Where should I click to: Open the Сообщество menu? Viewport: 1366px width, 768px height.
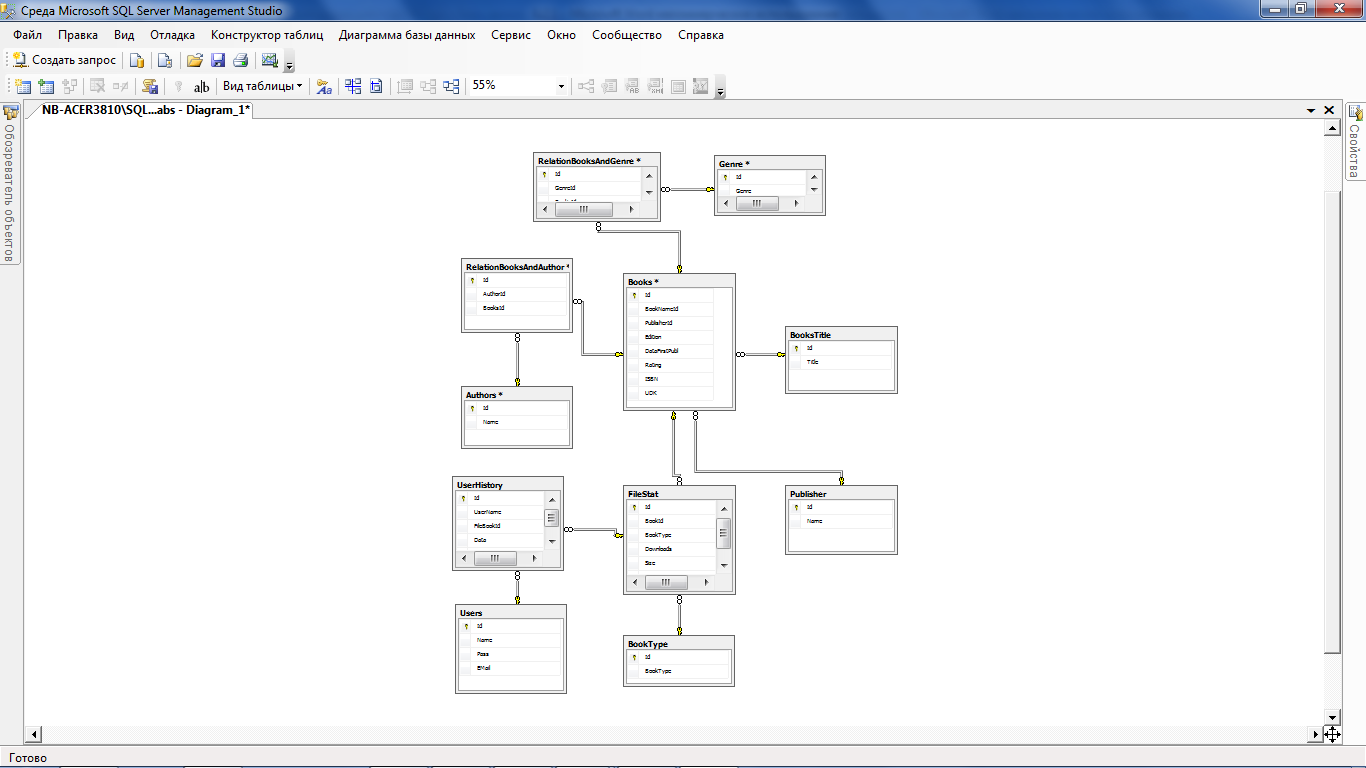627,35
